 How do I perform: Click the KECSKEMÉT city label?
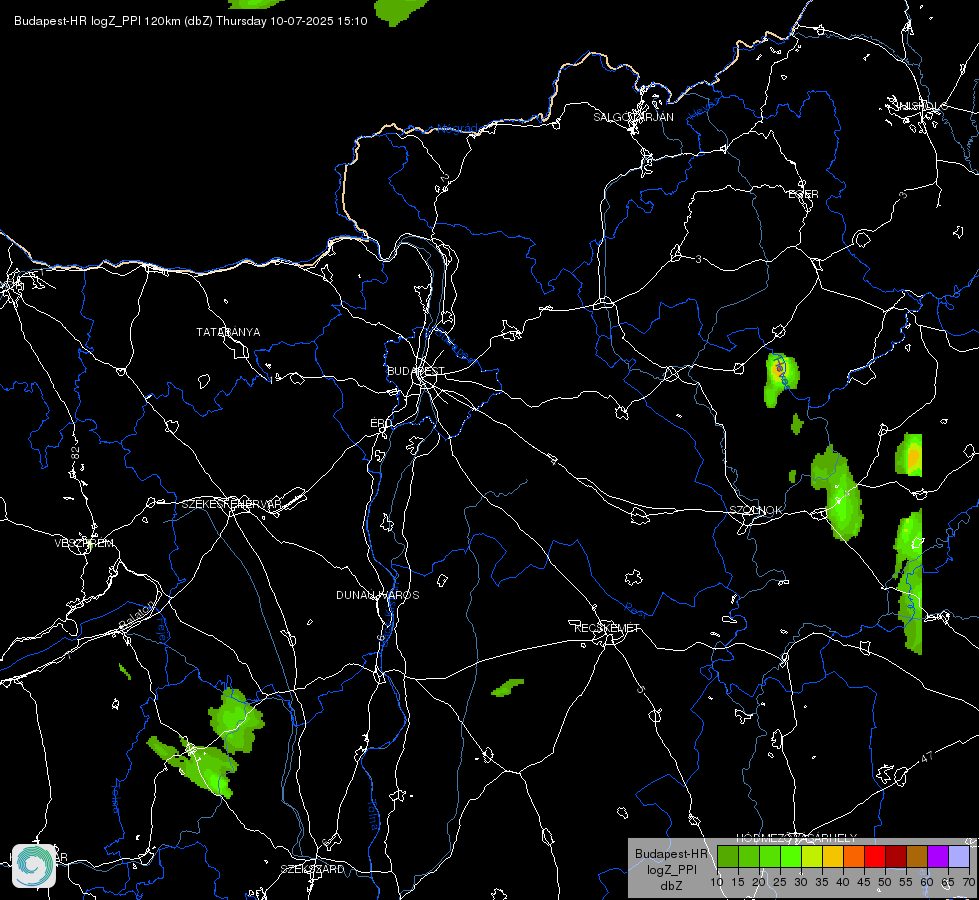pos(607,628)
